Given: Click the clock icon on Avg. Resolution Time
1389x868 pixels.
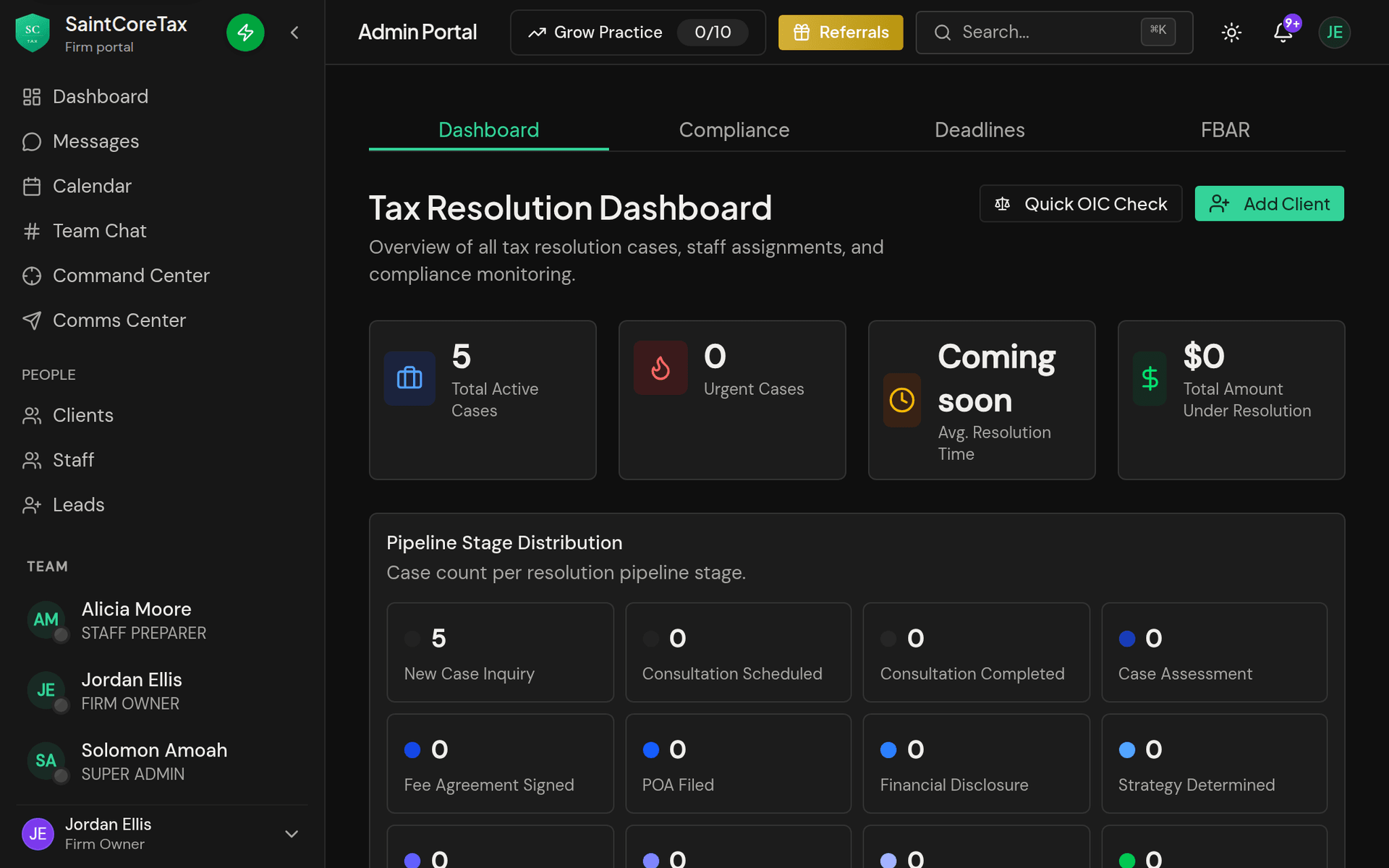Looking at the screenshot, I should point(902,400).
